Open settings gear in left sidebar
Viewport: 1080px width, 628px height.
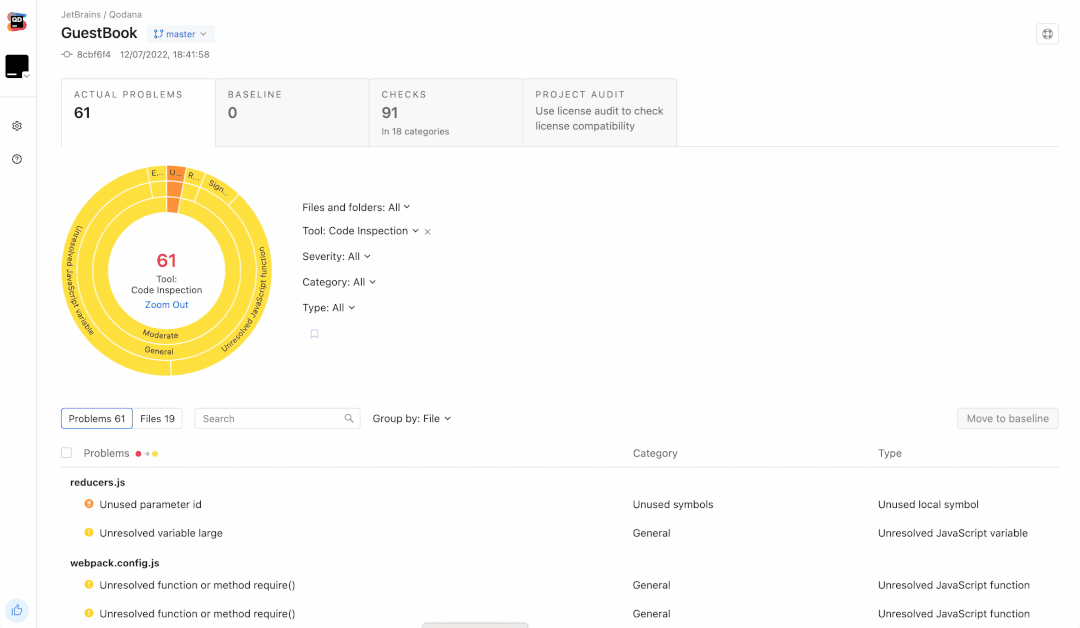coord(17,126)
